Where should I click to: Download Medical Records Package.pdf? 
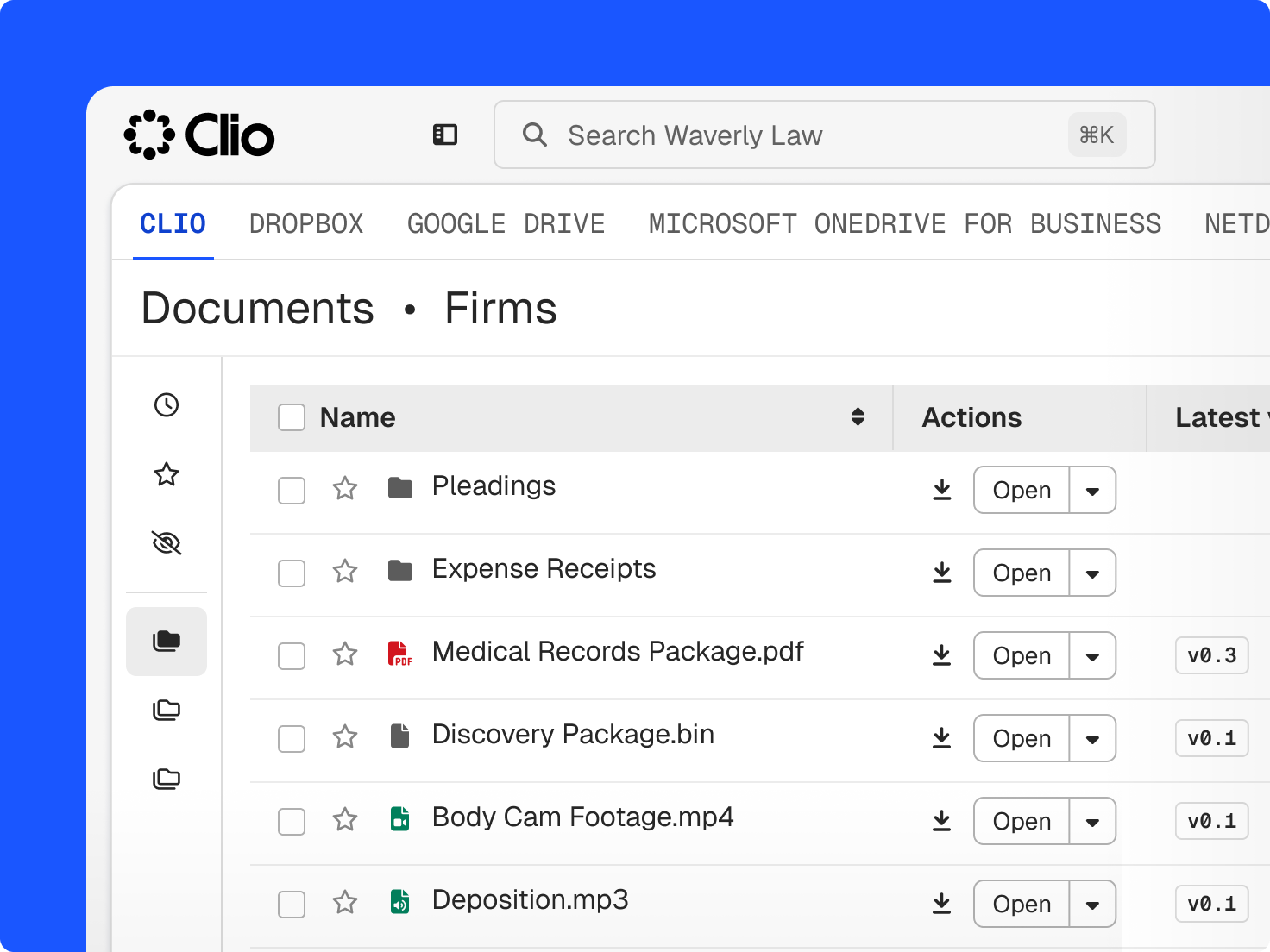pyautogui.click(x=942, y=655)
